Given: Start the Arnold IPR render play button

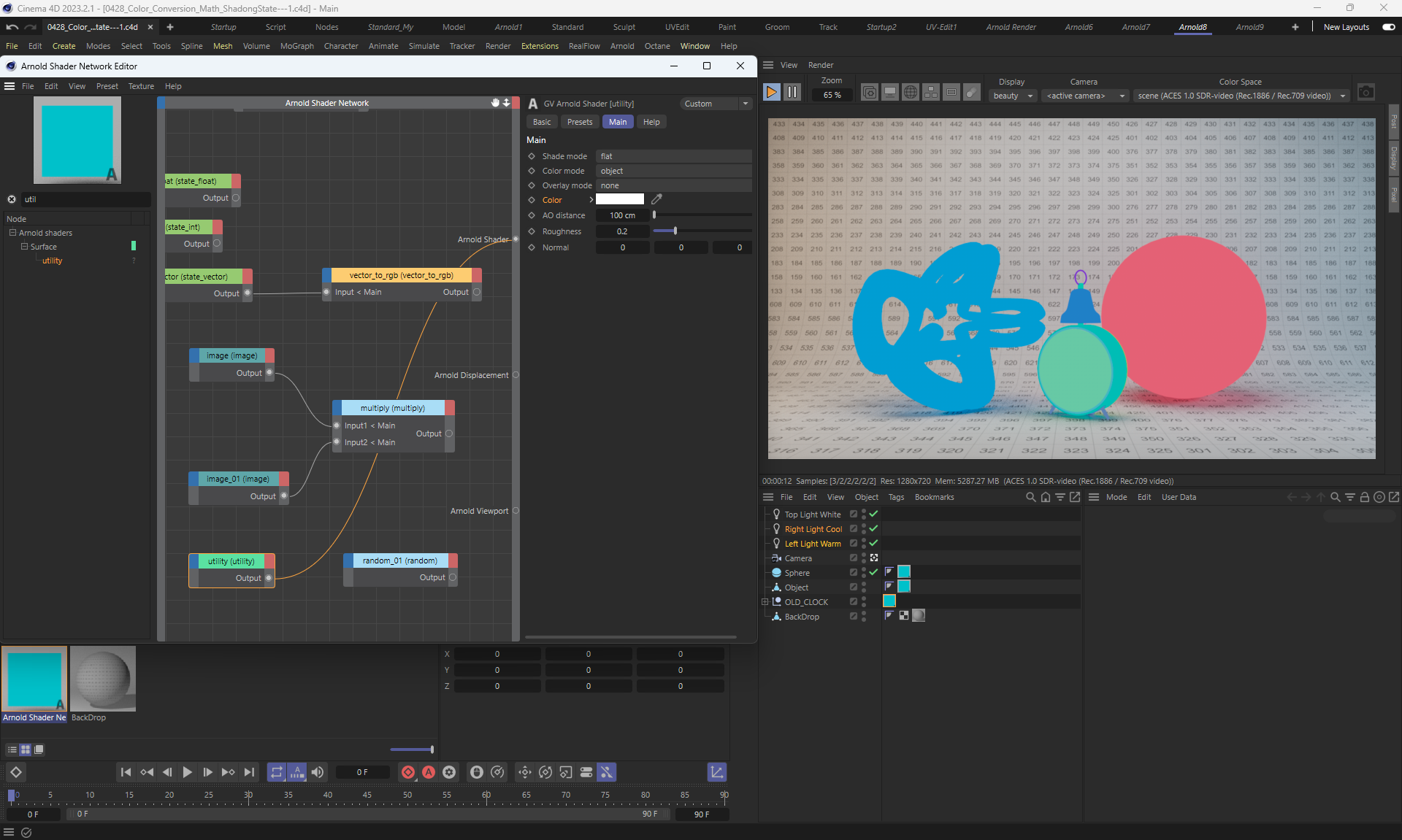Looking at the screenshot, I should 771,92.
